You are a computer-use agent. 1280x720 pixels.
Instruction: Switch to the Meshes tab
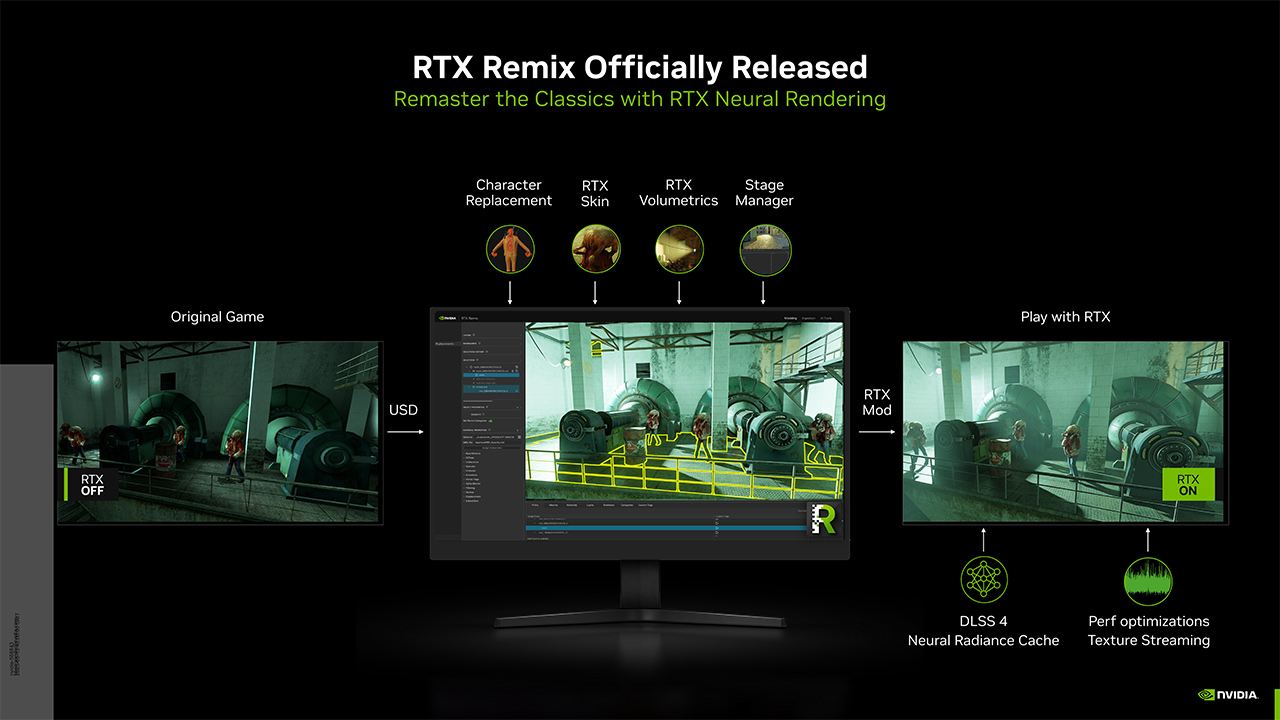(554, 506)
